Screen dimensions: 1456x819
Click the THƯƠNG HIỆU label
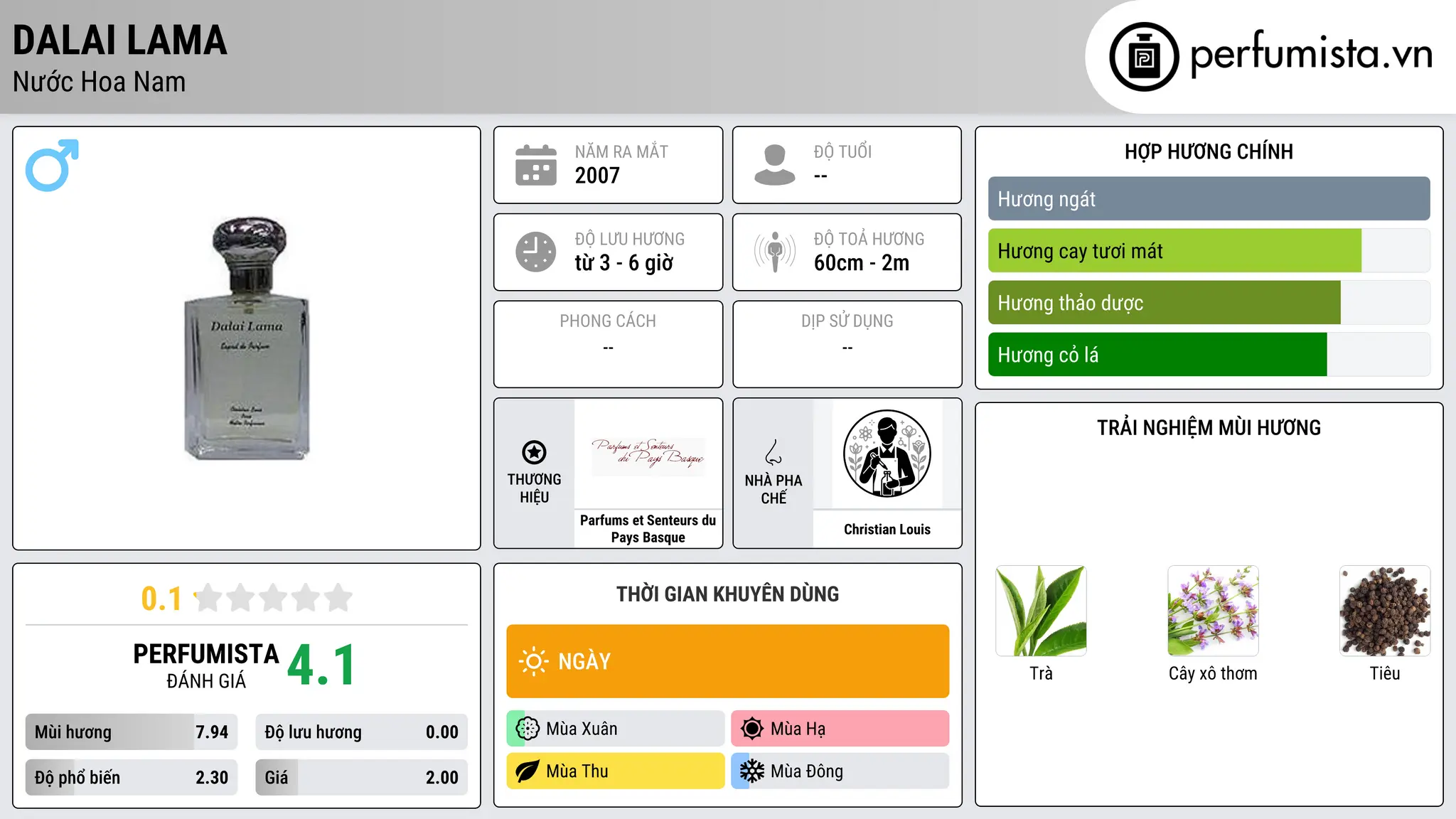[x=534, y=488]
